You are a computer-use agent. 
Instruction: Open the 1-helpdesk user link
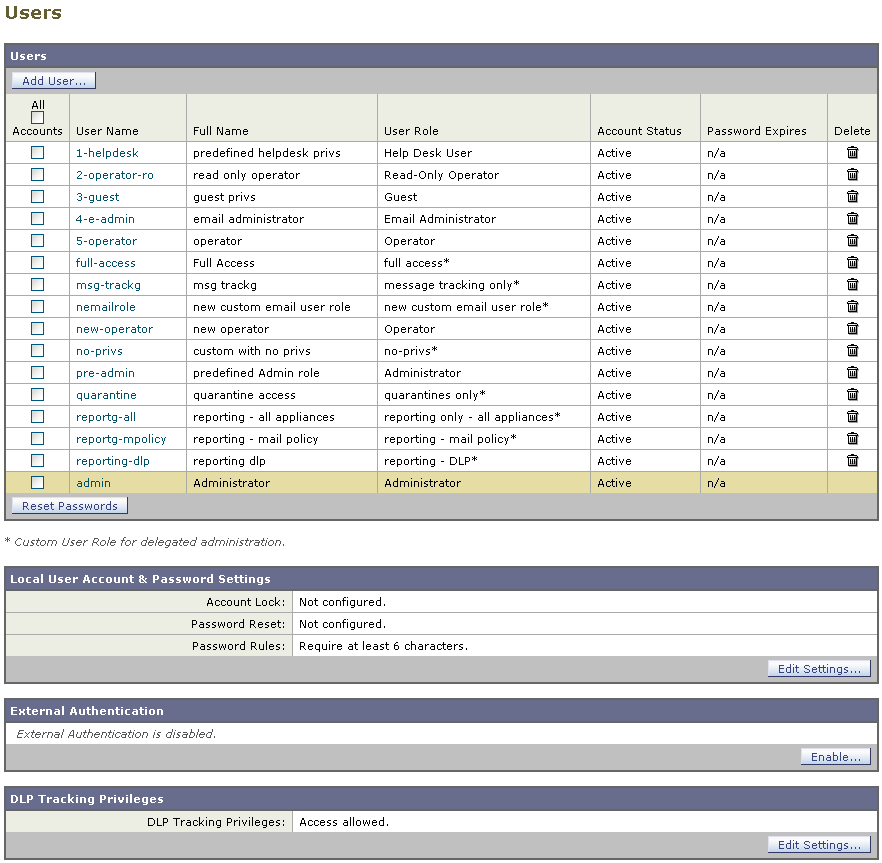(x=107, y=153)
